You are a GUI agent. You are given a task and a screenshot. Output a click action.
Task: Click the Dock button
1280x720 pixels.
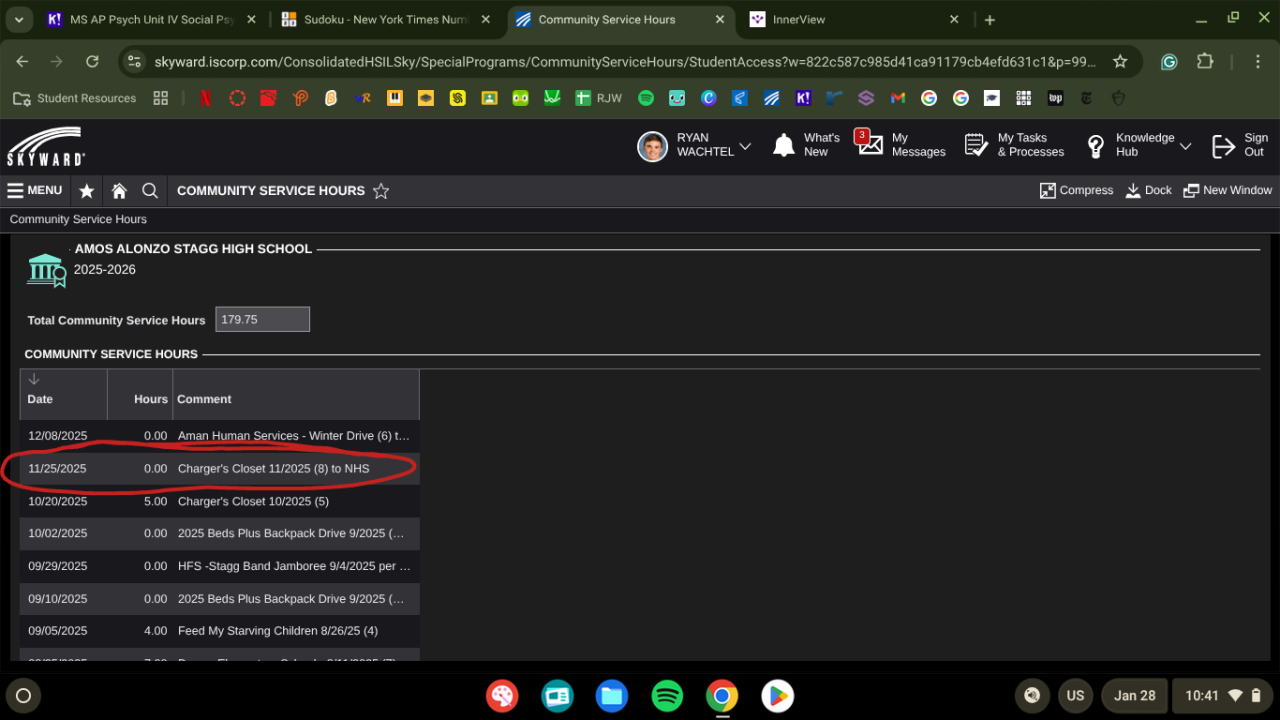(1149, 190)
